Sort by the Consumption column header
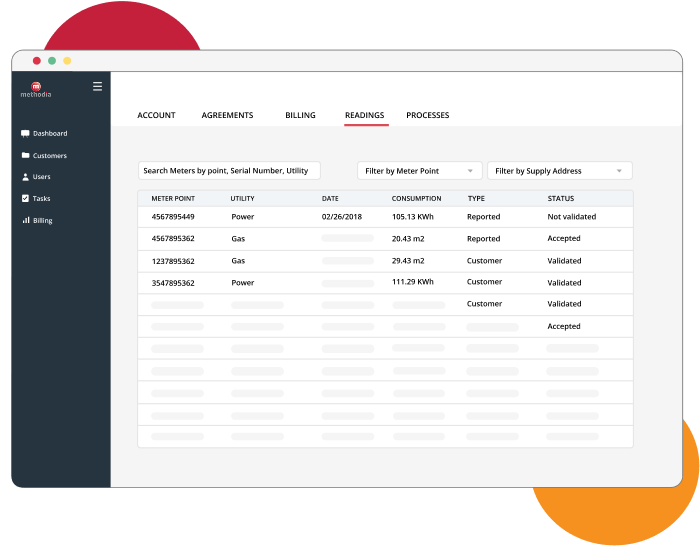The height and width of the screenshot is (558, 700). (x=416, y=199)
